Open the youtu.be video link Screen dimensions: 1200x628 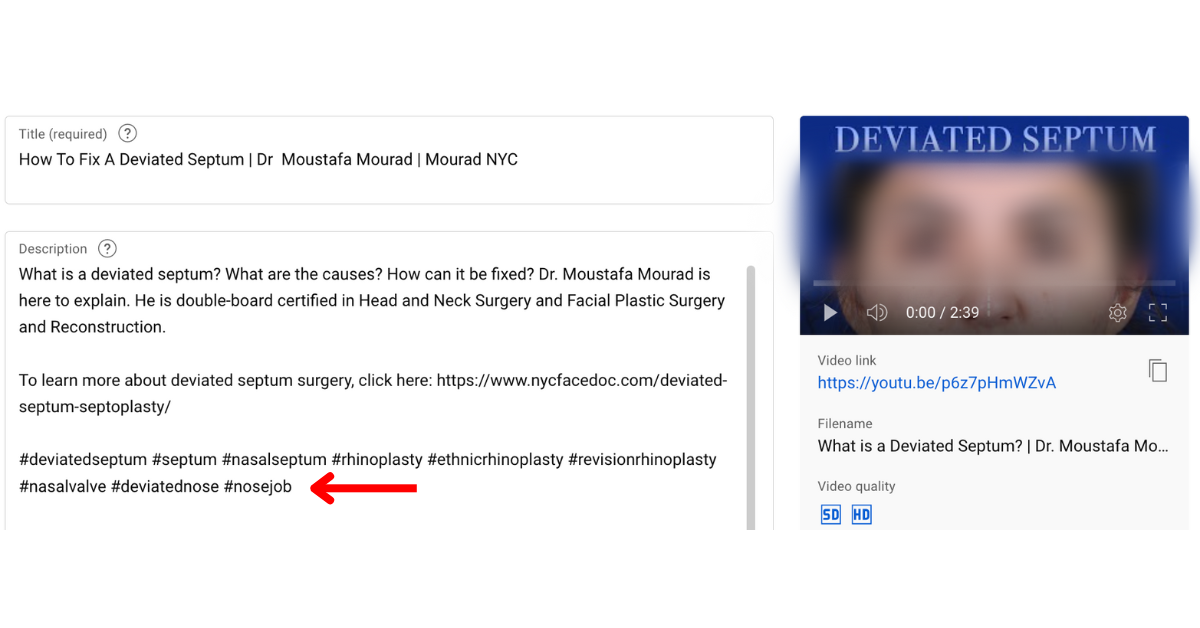[x=937, y=383]
